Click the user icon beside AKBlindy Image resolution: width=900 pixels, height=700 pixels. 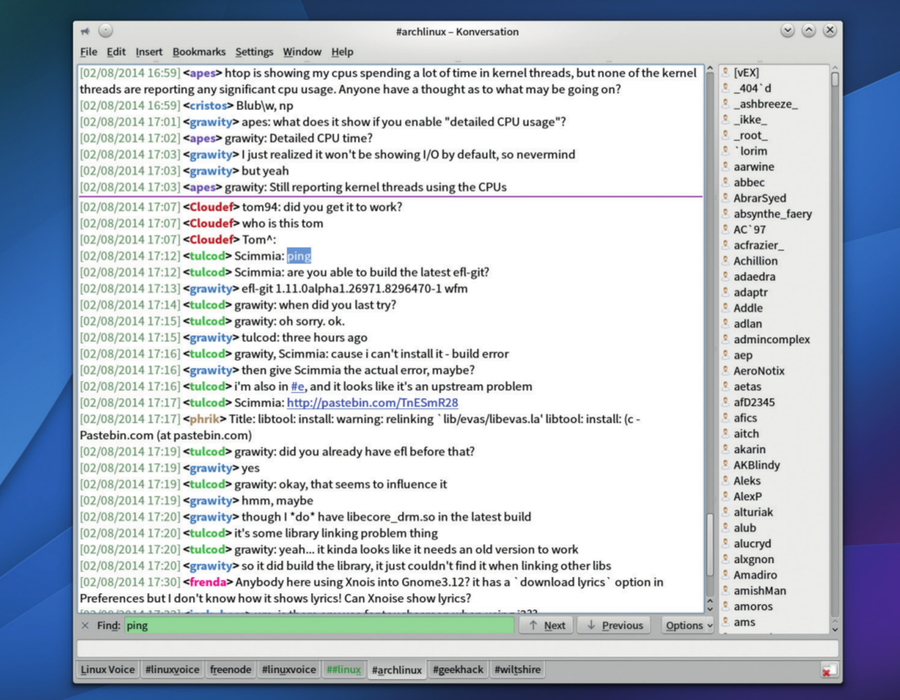726,465
